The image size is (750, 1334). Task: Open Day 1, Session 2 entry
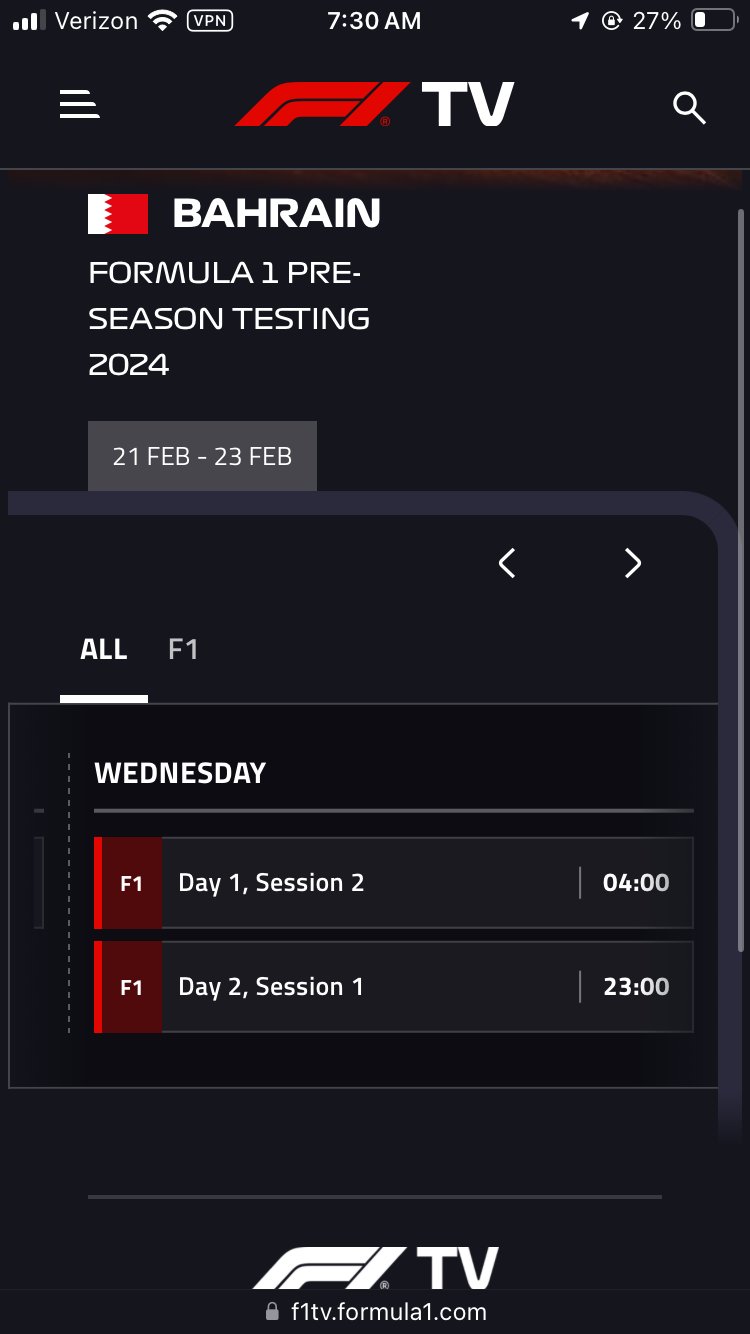coord(393,883)
